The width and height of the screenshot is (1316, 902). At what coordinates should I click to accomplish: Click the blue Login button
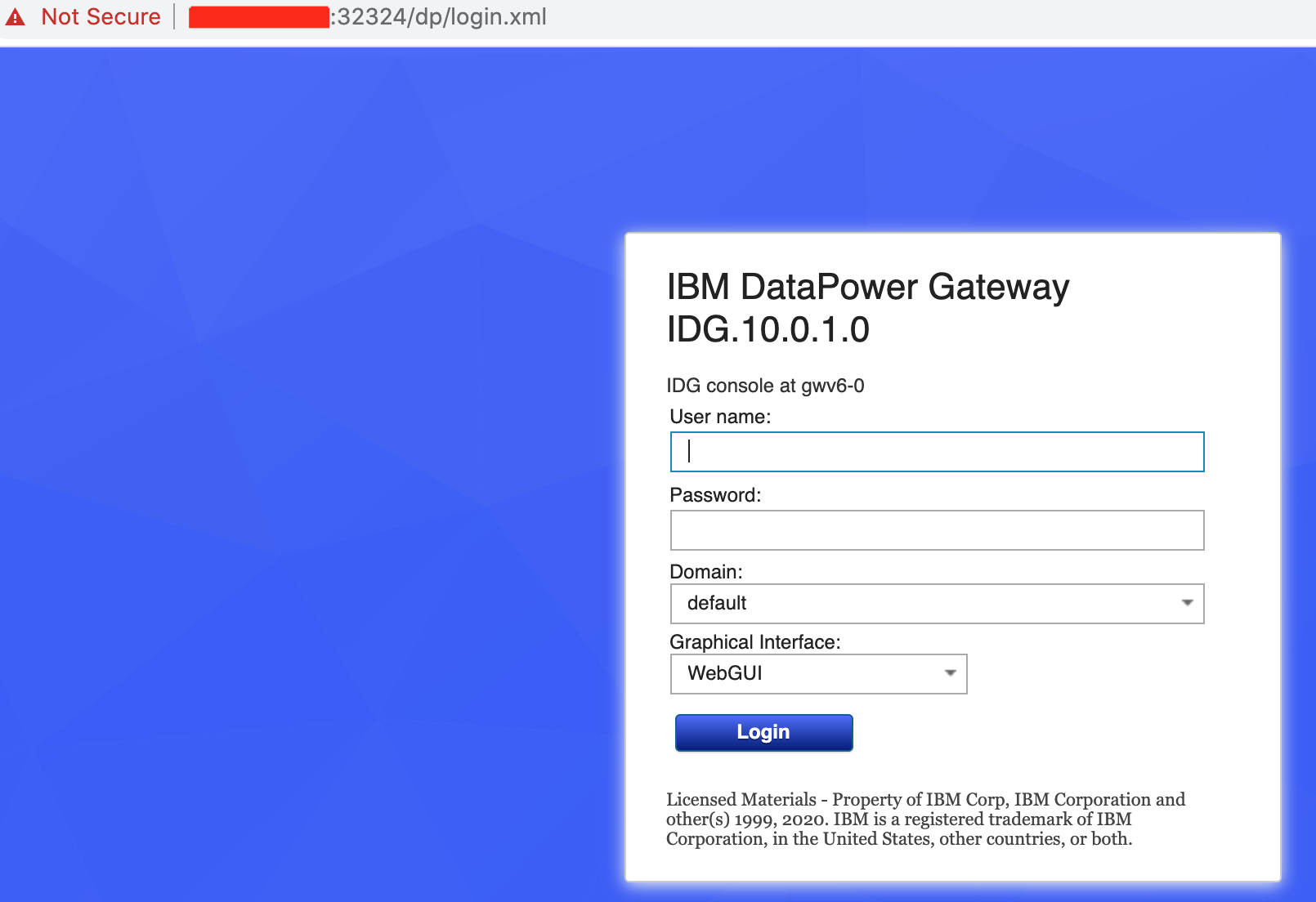(763, 732)
